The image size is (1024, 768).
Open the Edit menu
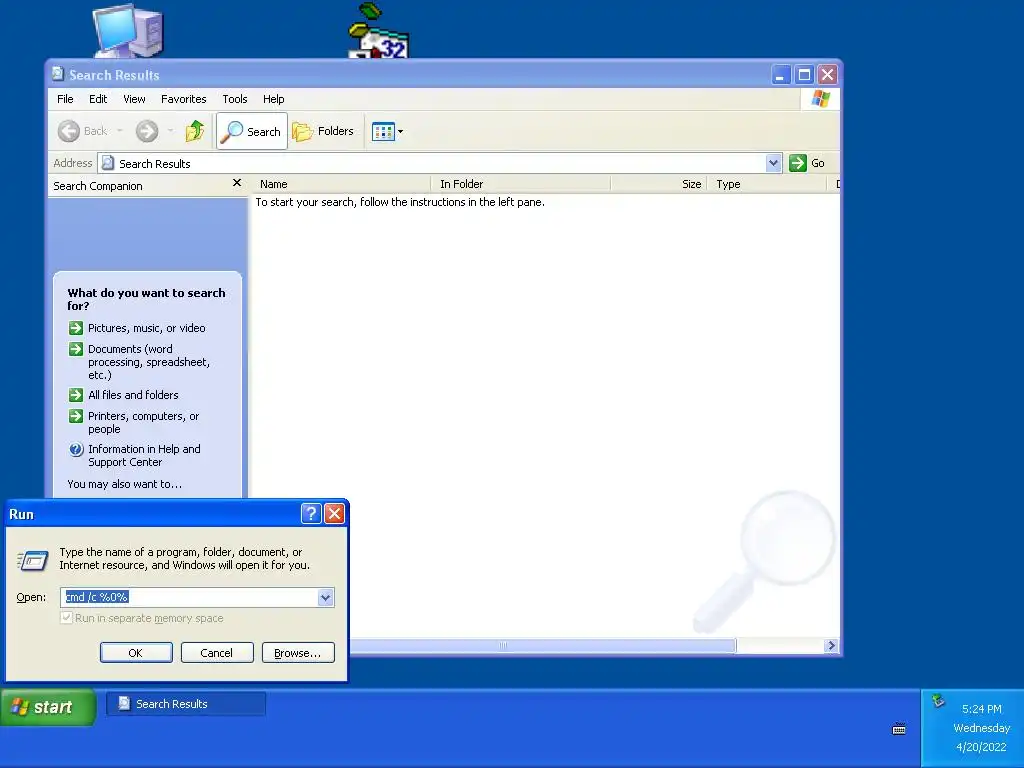(x=98, y=99)
